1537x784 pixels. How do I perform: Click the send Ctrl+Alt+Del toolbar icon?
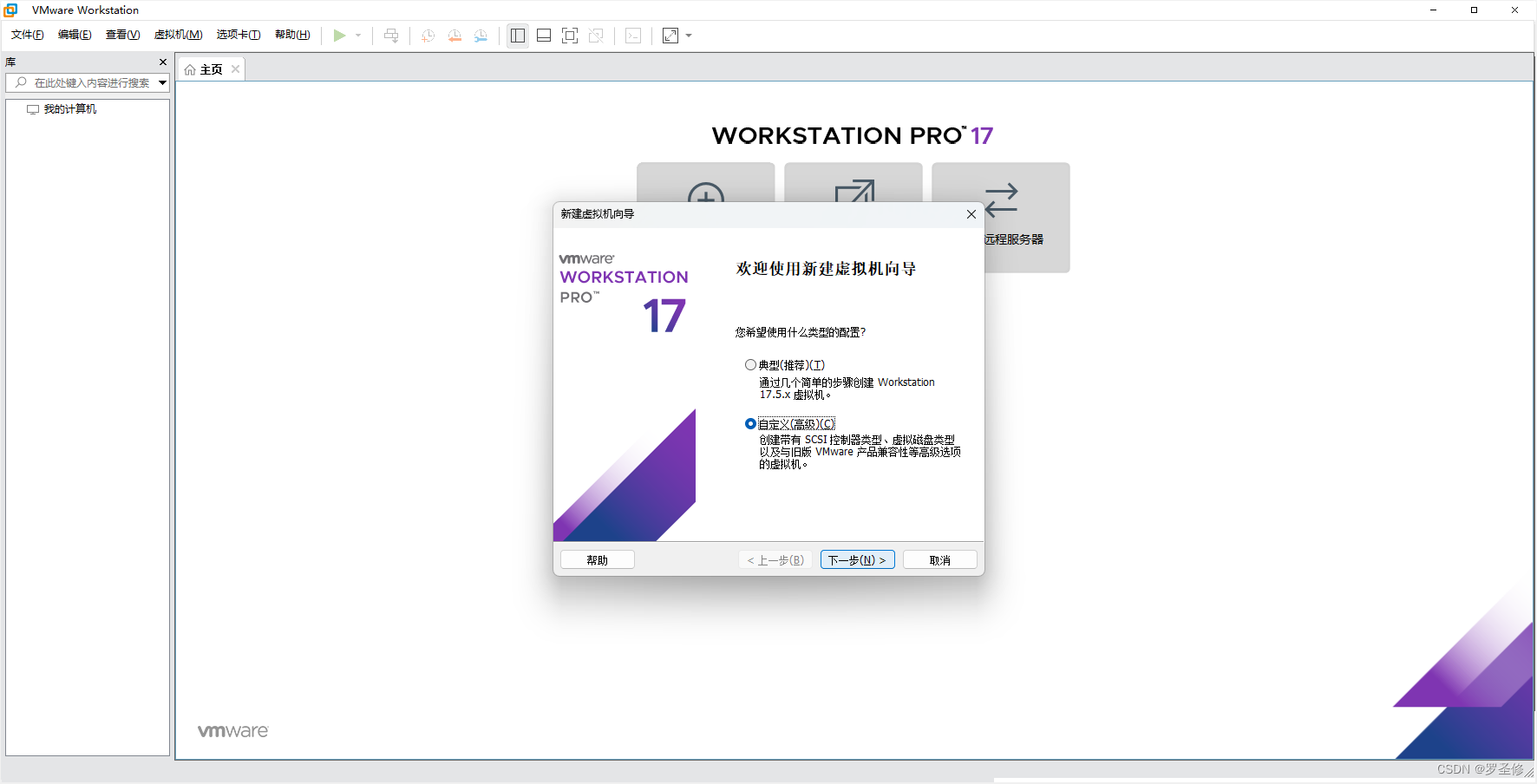pos(391,36)
